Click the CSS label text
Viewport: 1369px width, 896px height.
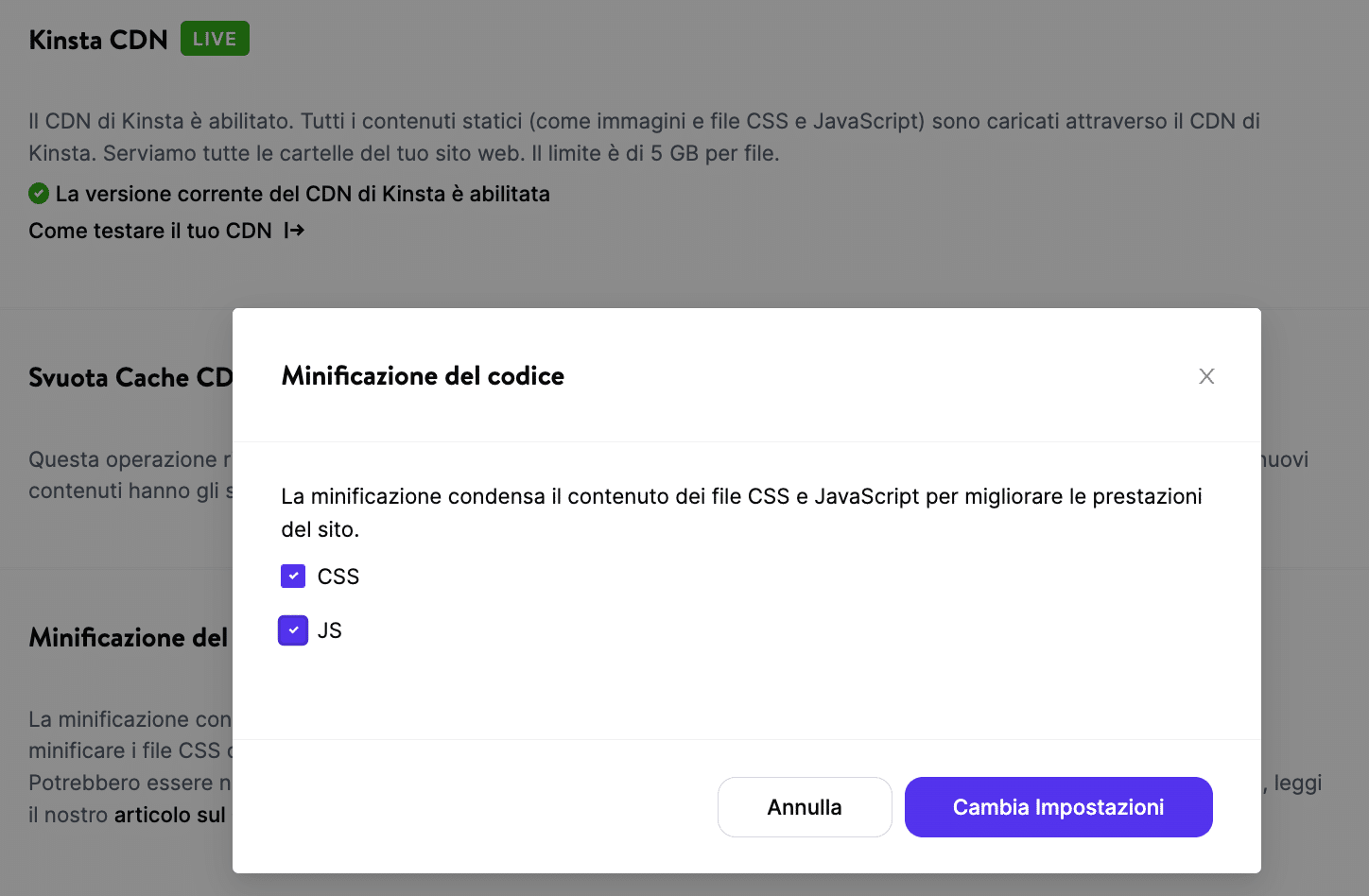[x=338, y=576]
